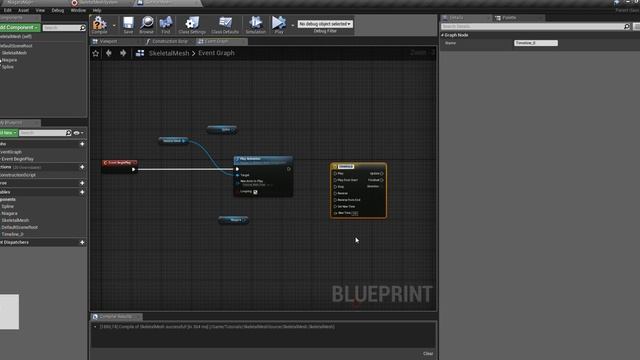
Task: Click the Stop pin on Timeline node
Action: pyautogui.click(x=335, y=187)
